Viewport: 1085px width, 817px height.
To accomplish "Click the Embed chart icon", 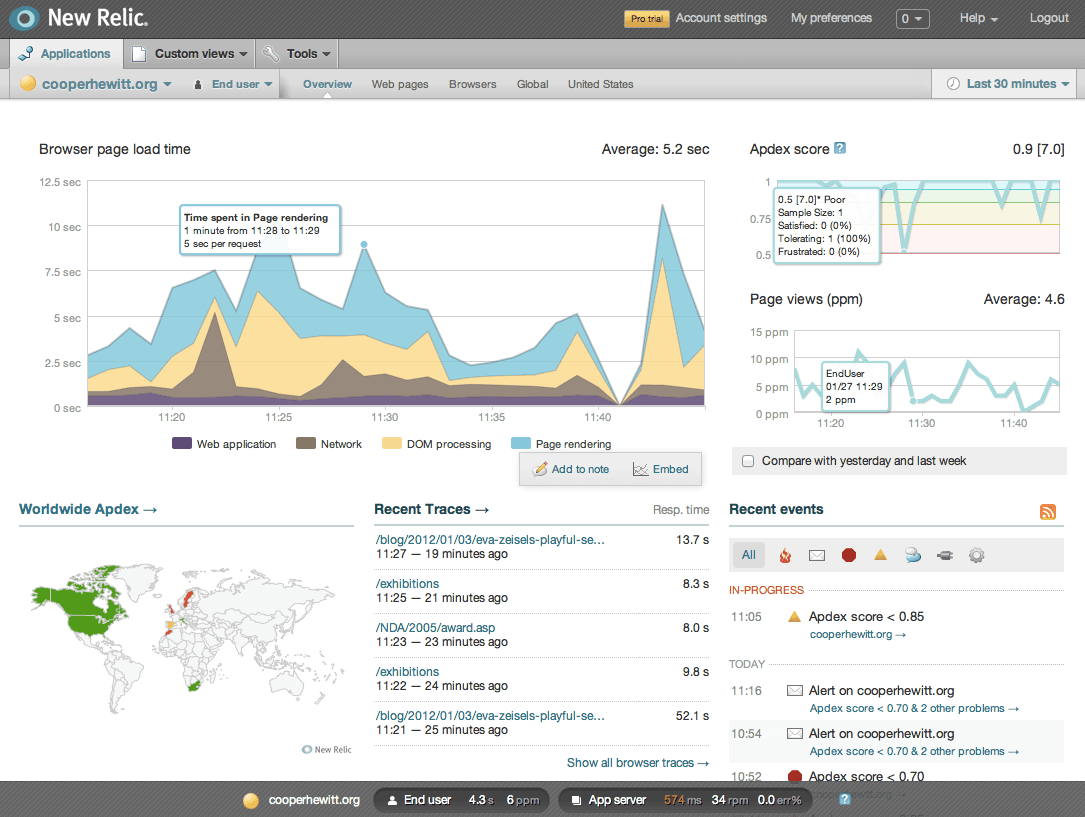I will [641, 469].
